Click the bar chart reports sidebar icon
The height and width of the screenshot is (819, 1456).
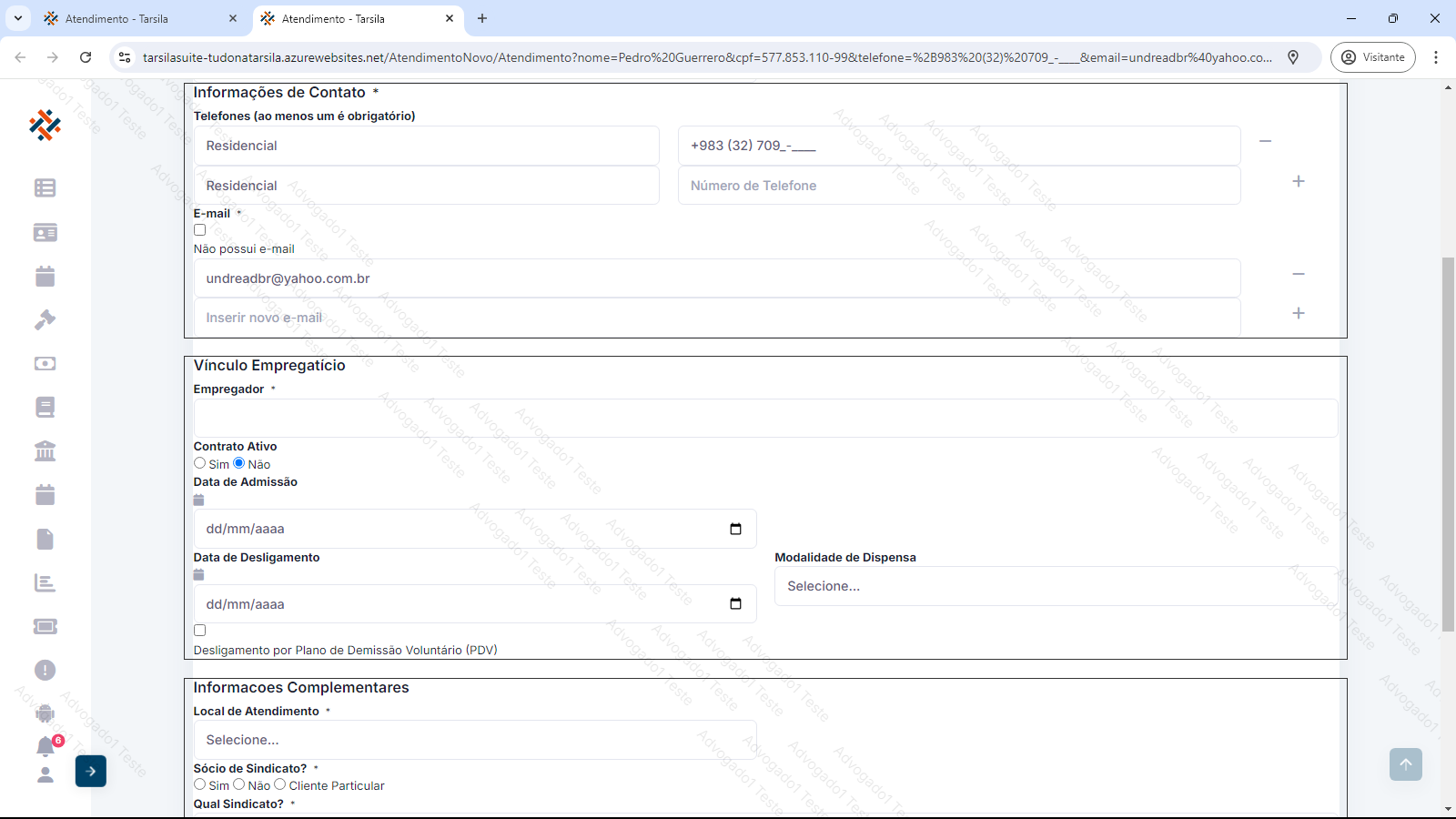(45, 582)
